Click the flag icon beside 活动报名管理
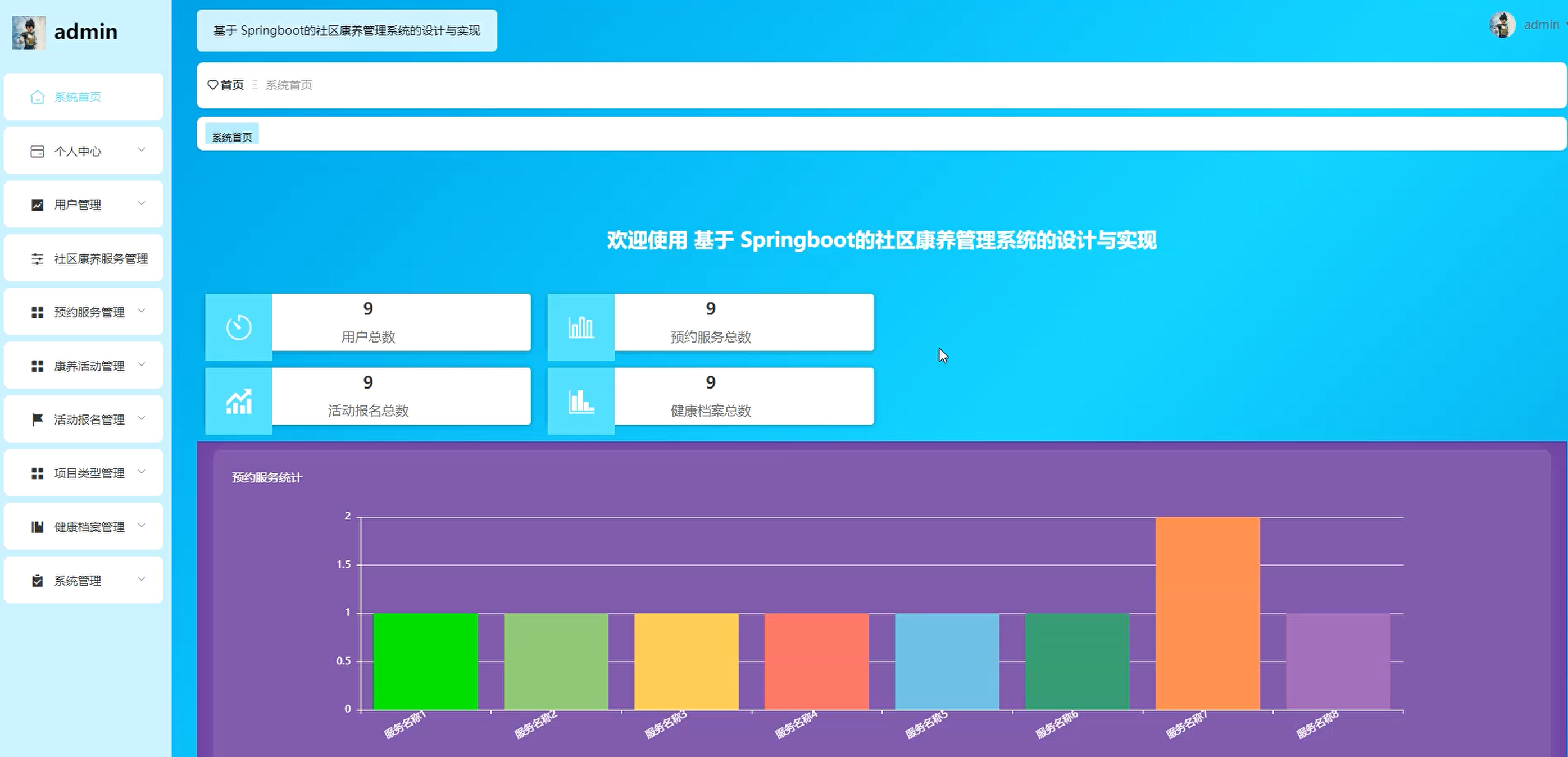 (x=37, y=419)
